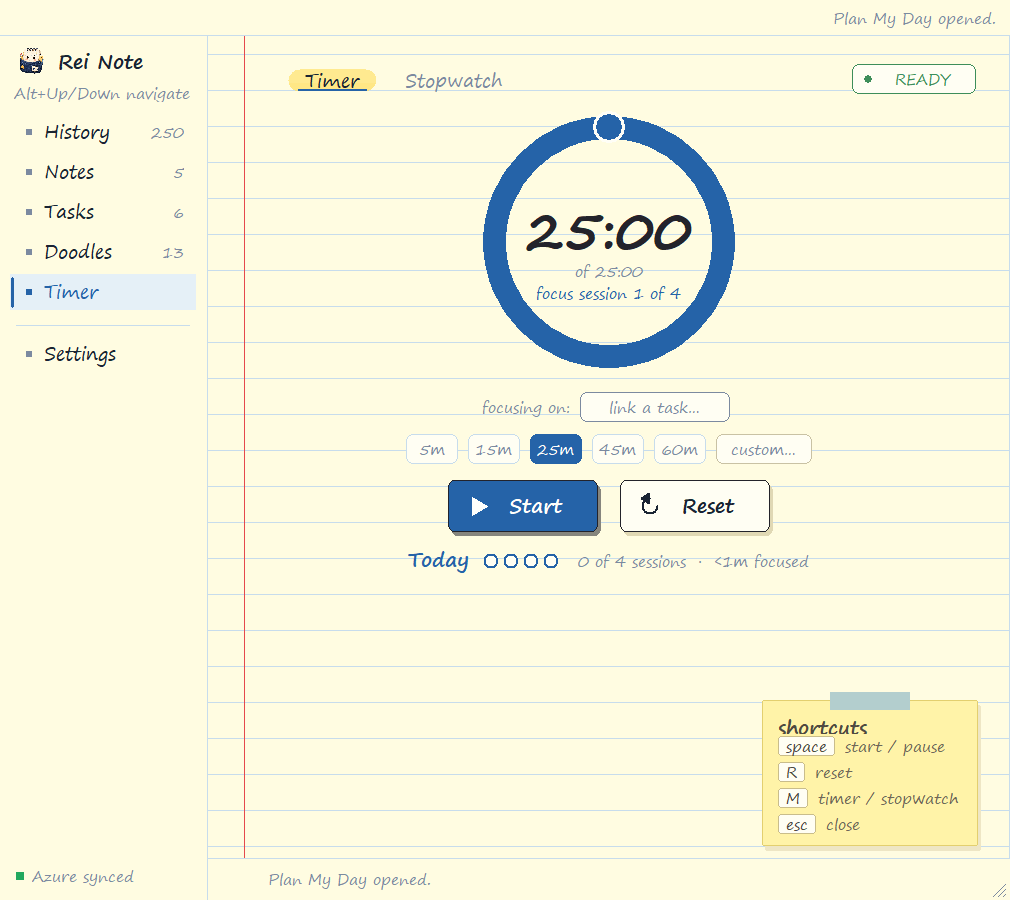This screenshot has height=900, width=1010.
Task: Click the esc key shortcut badge
Action: click(x=797, y=825)
